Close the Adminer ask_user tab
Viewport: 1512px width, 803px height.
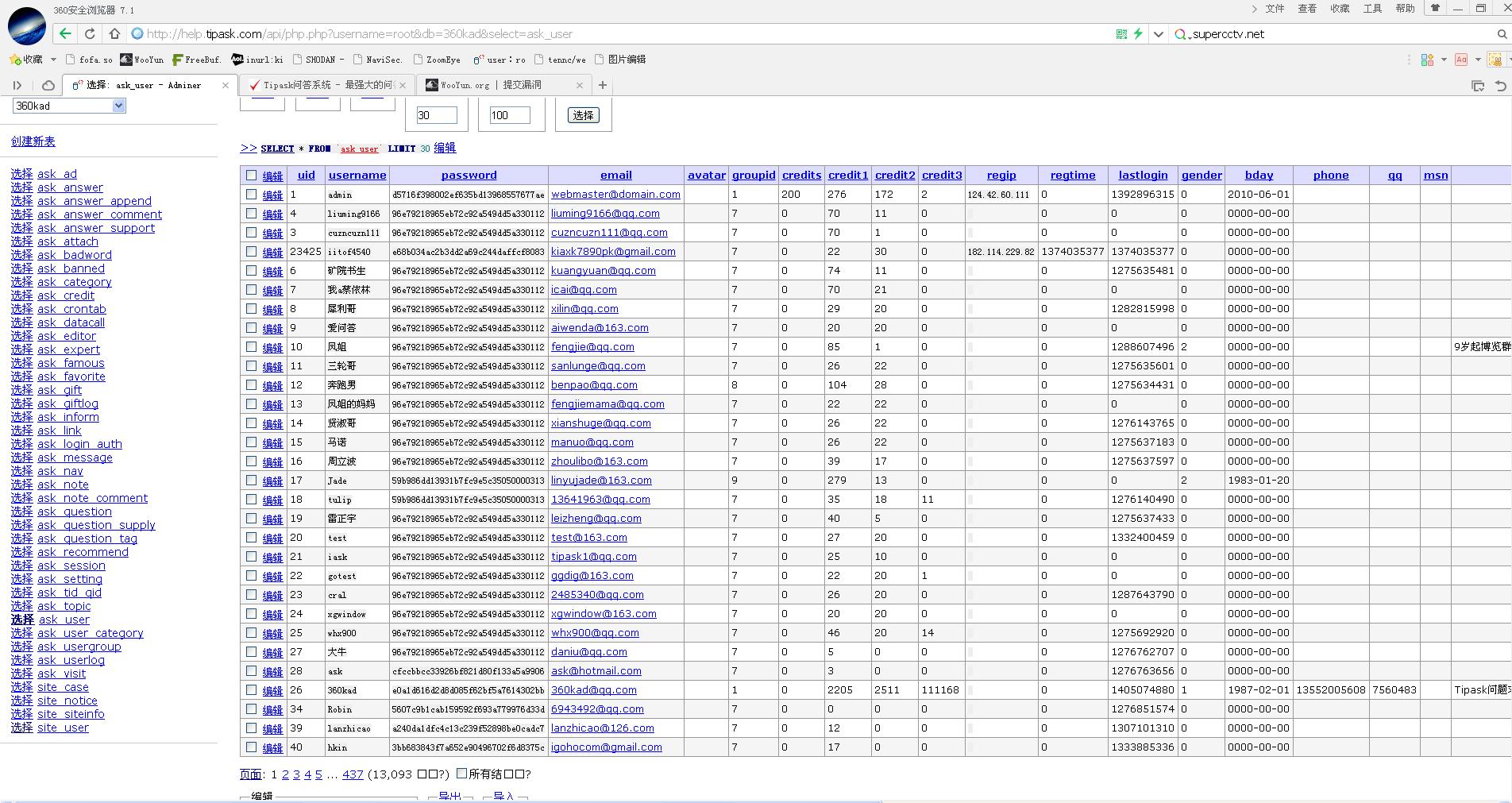(226, 85)
